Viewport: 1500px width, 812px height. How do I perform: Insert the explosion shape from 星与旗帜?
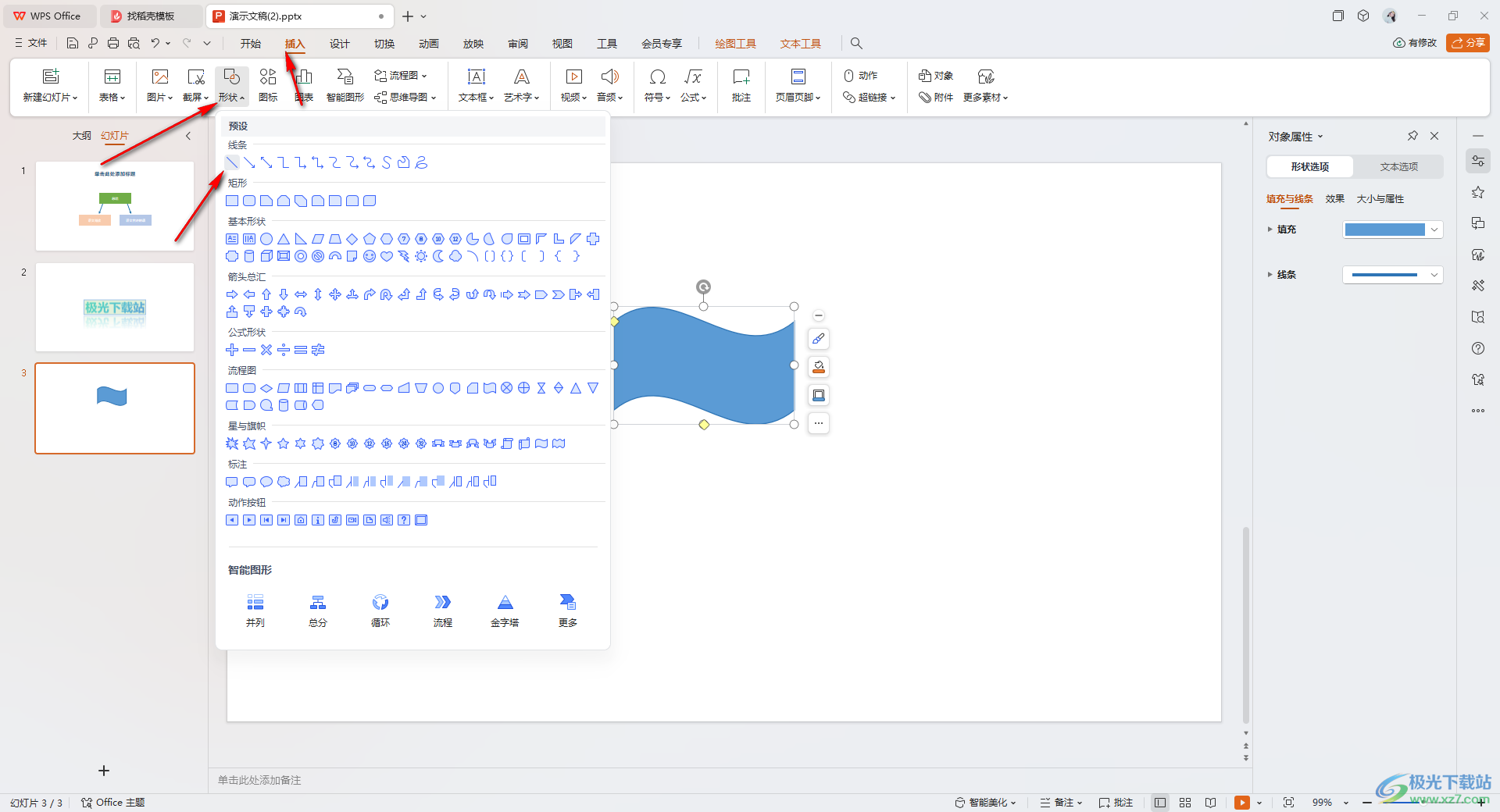click(232, 443)
